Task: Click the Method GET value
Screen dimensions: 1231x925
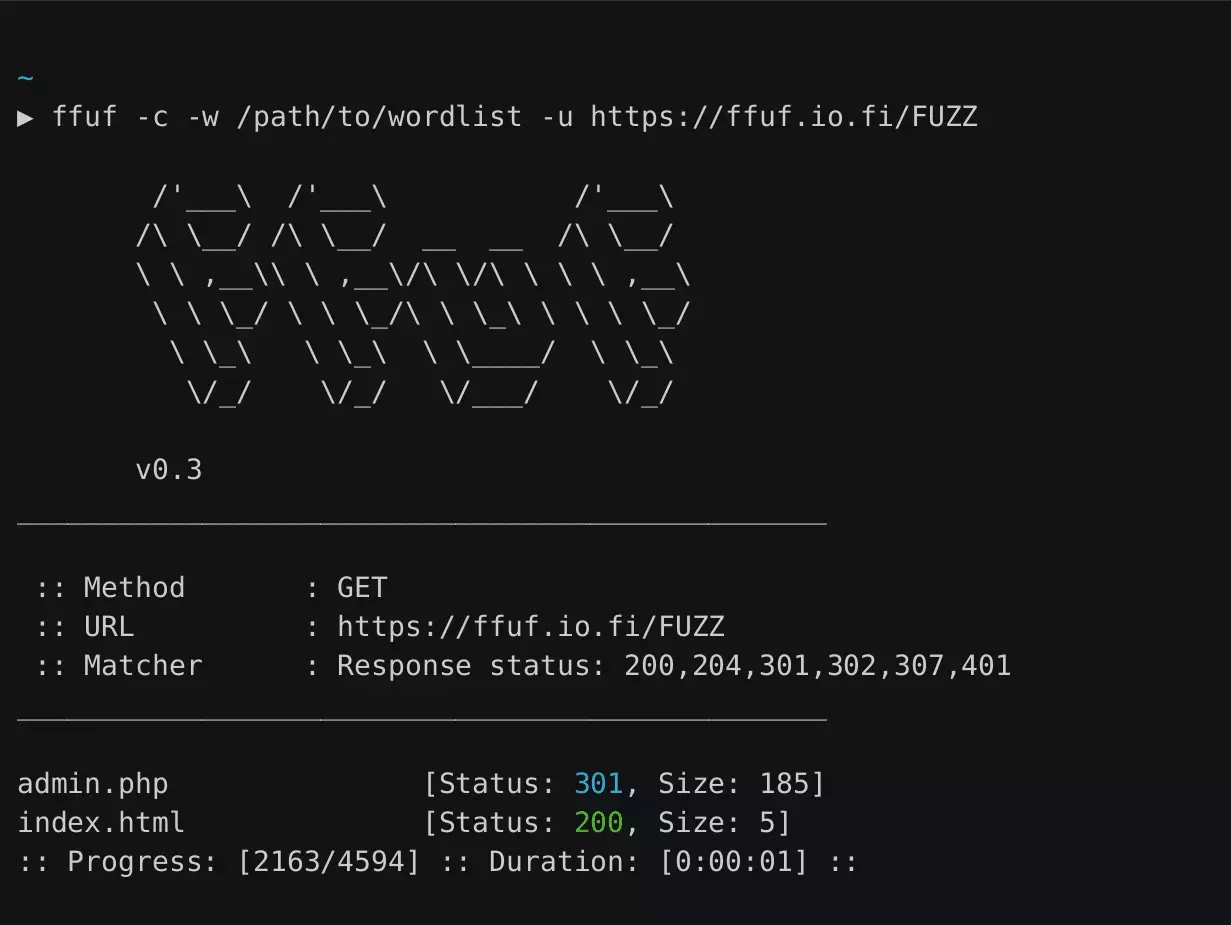Action: point(362,587)
